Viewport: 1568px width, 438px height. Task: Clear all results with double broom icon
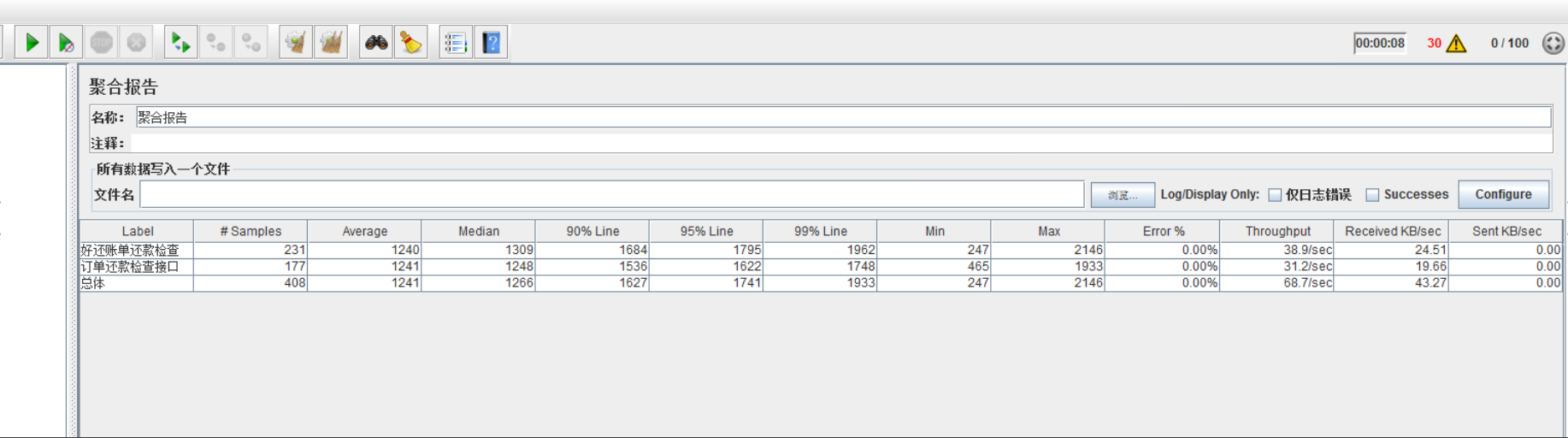click(331, 42)
